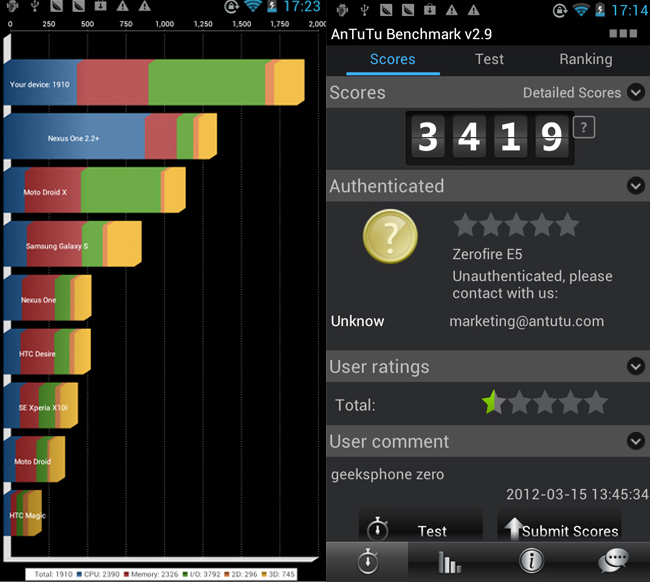Tap the 'Your device: 1910' bar

point(154,82)
